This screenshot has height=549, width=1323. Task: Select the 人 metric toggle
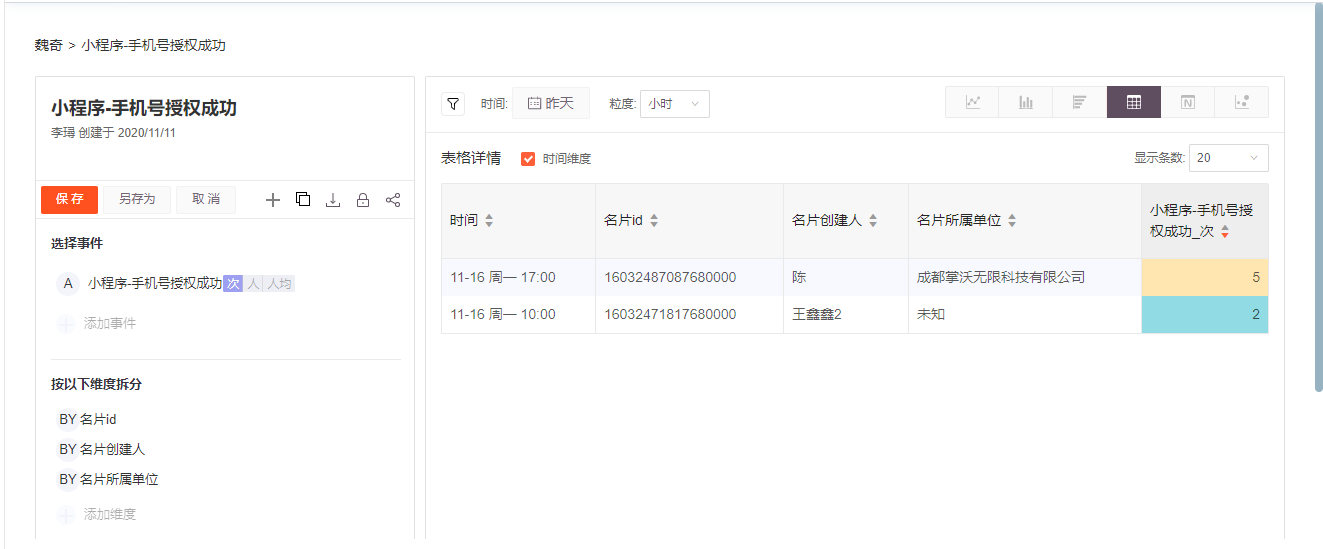coord(253,284)
